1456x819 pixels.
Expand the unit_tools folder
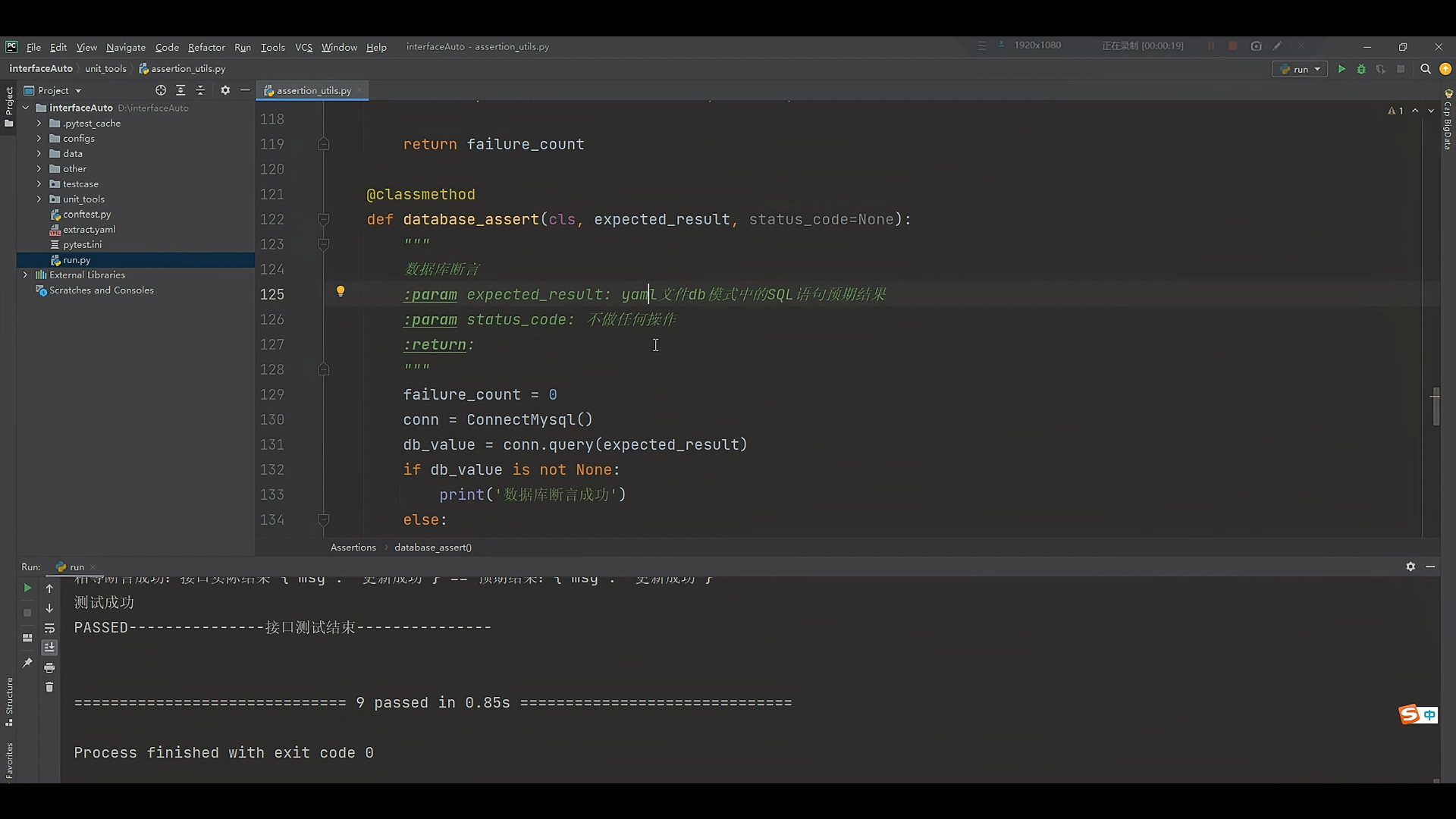[x=39, y=199]
